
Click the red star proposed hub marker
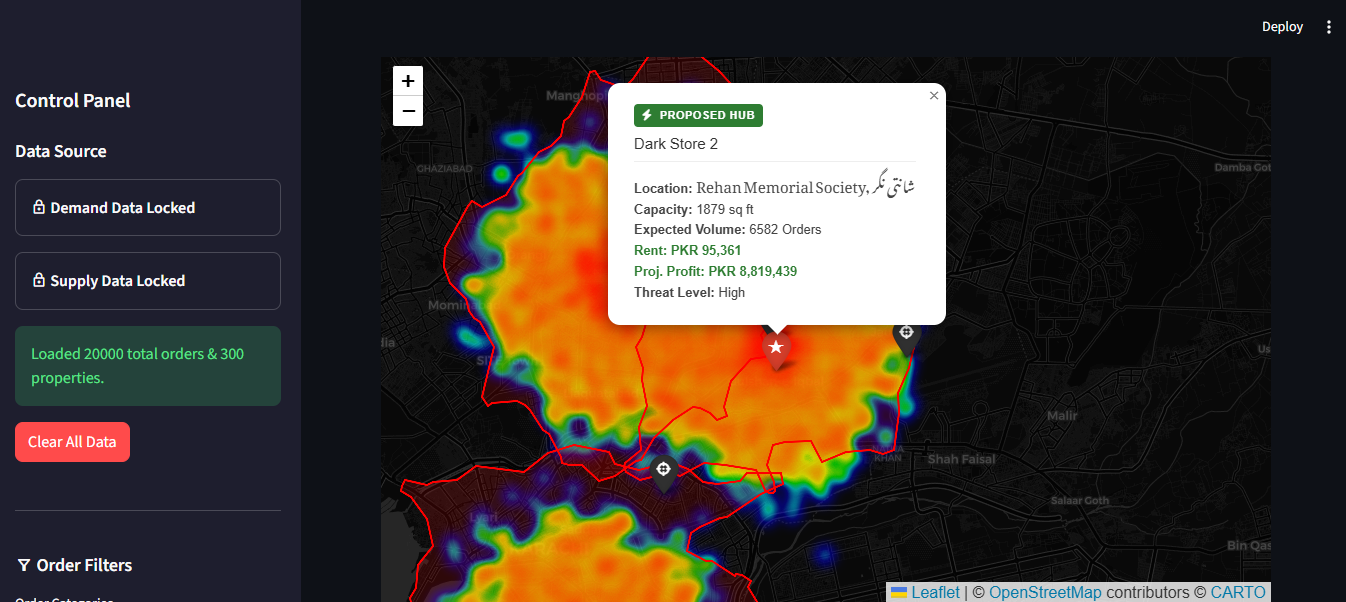tap(776, 349)
